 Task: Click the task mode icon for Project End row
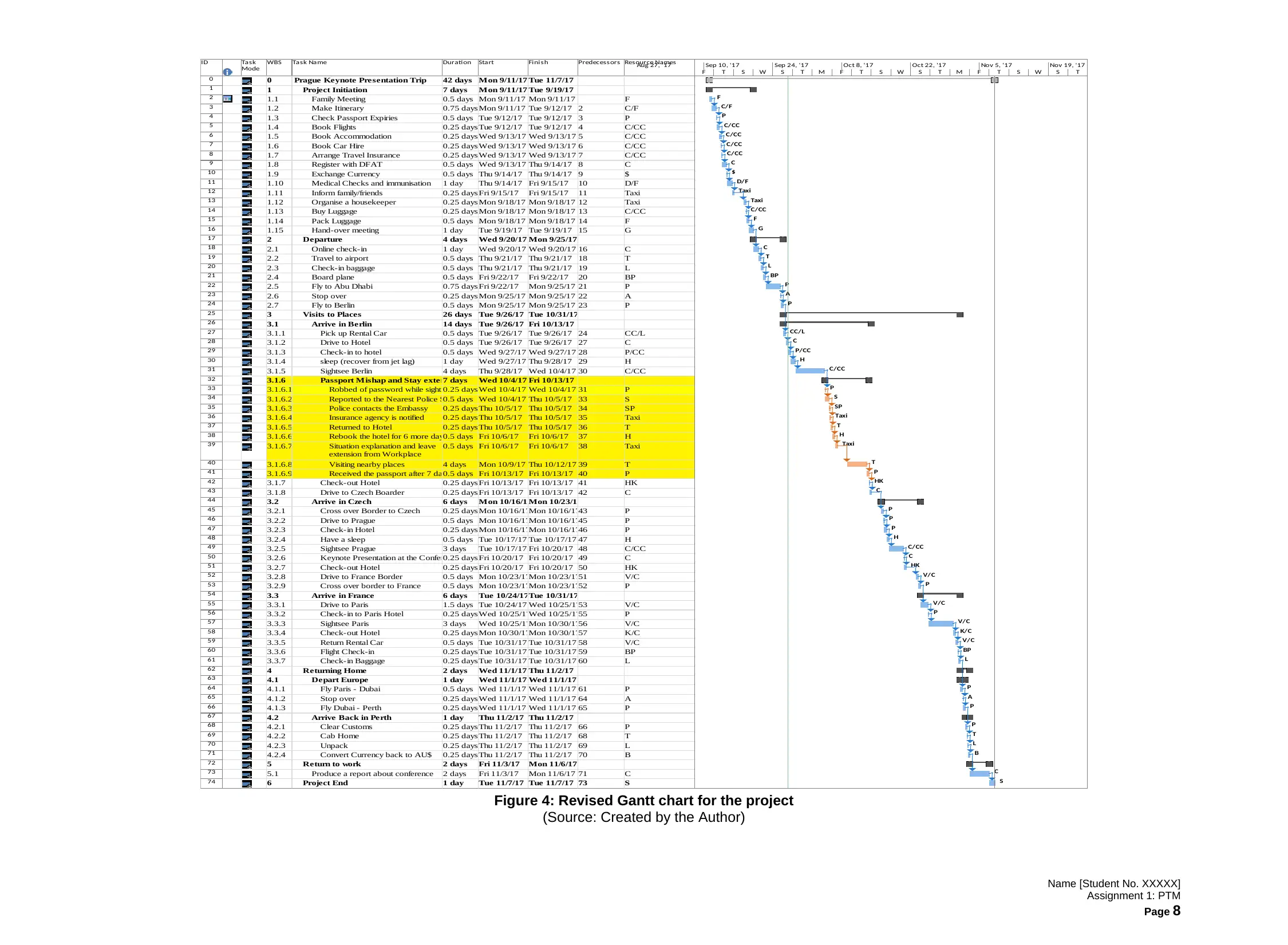click(247, 783)
